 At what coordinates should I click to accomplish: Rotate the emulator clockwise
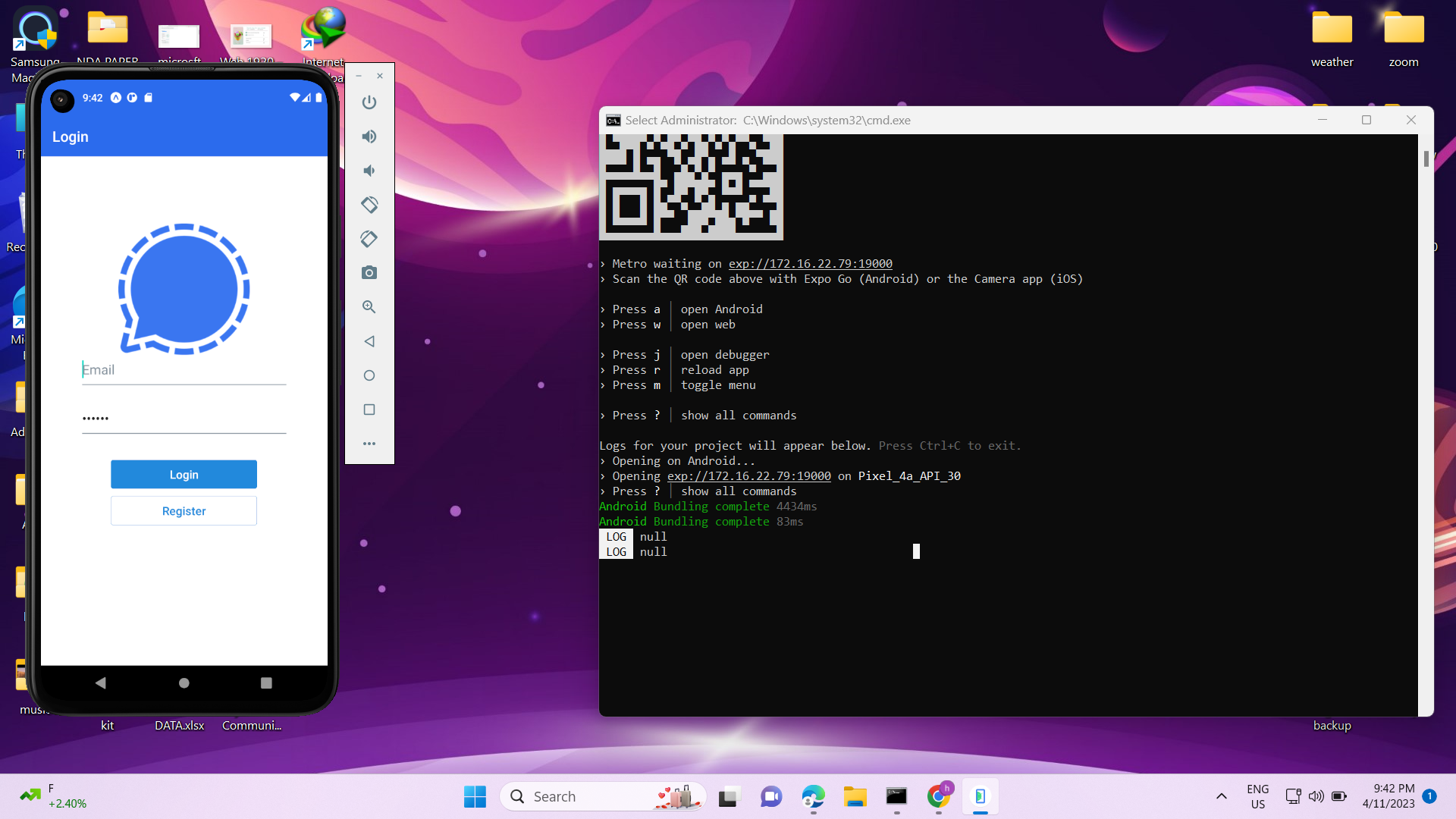(x=369, y=238)
